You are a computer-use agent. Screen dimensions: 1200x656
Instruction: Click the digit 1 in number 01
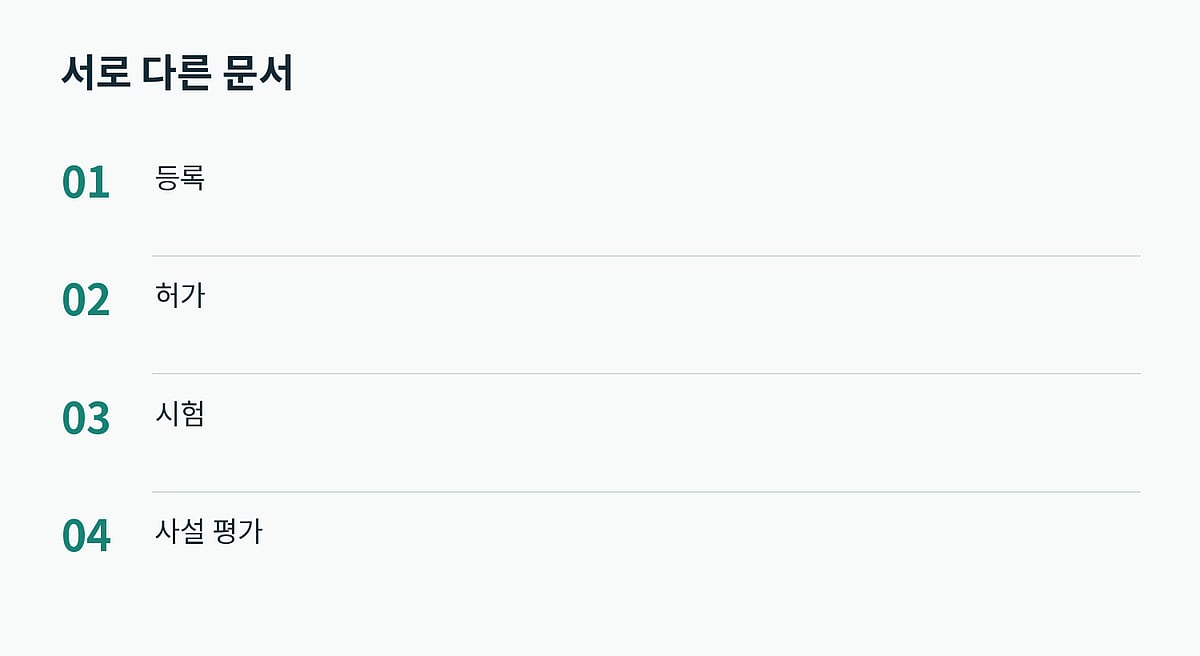(98, 183)
